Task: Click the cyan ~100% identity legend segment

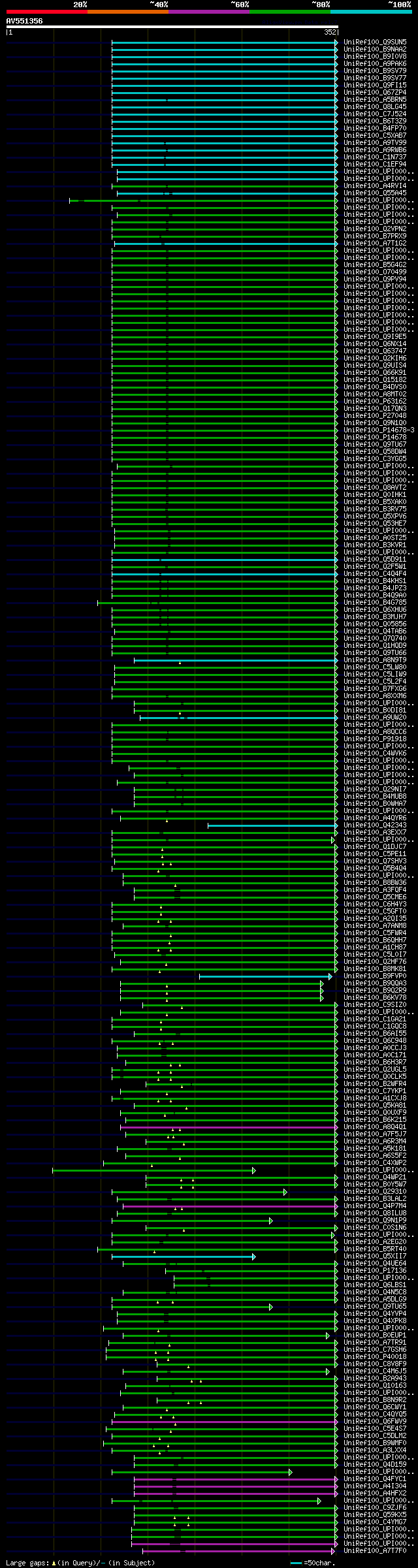Action: [371, 12]
